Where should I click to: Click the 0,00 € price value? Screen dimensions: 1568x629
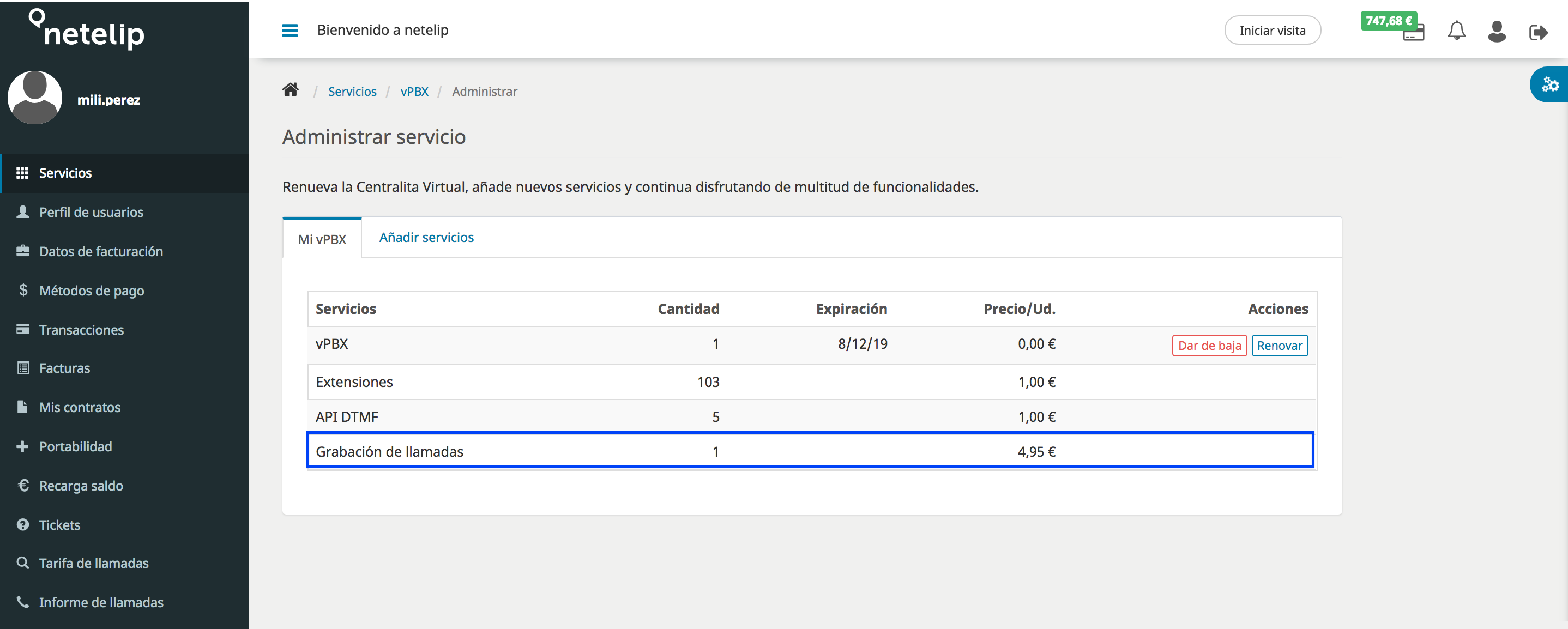(1036, 344)
